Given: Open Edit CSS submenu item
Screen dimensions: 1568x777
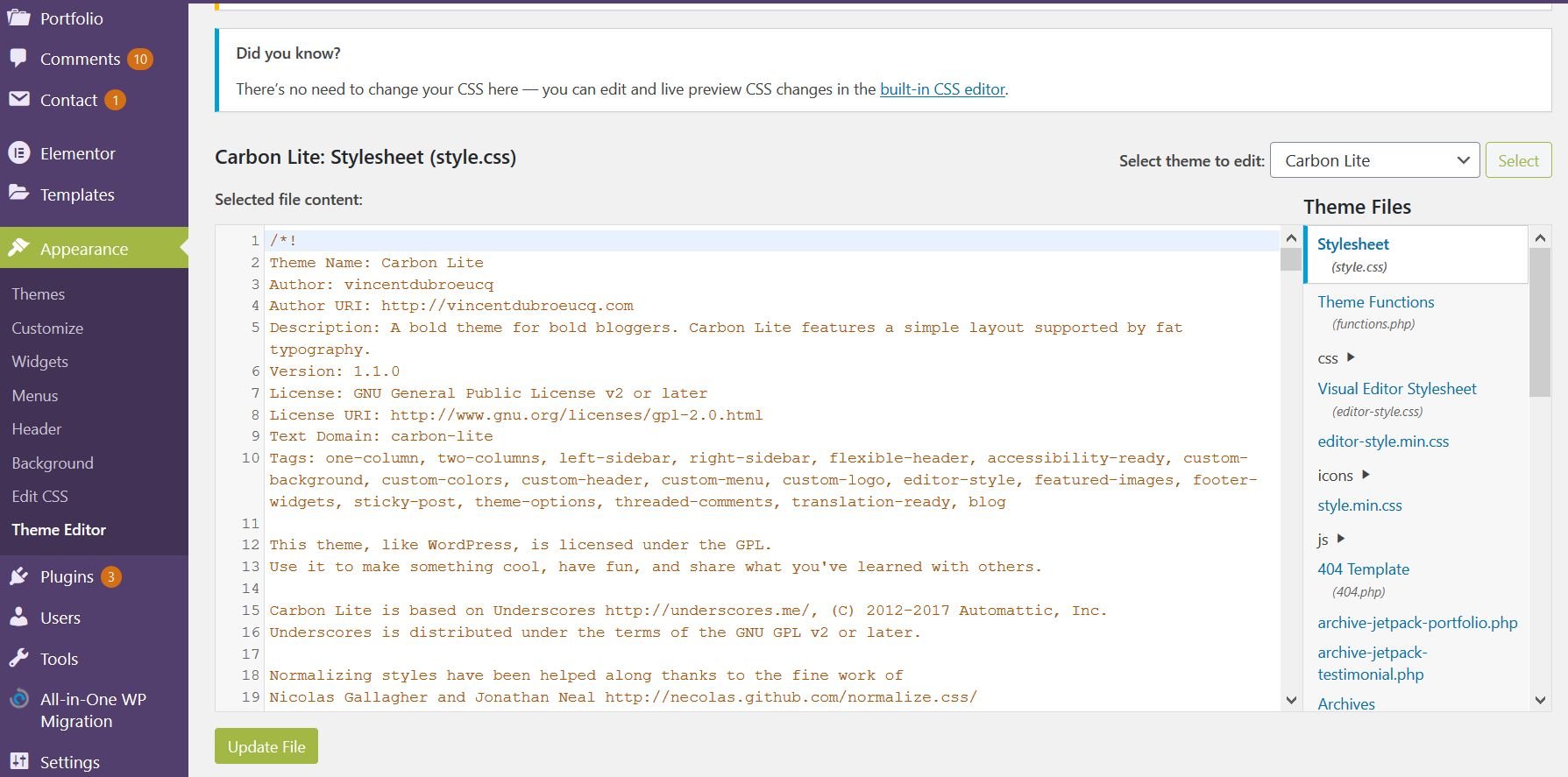Looking at the screenshot, I should [x=39, y=496].
